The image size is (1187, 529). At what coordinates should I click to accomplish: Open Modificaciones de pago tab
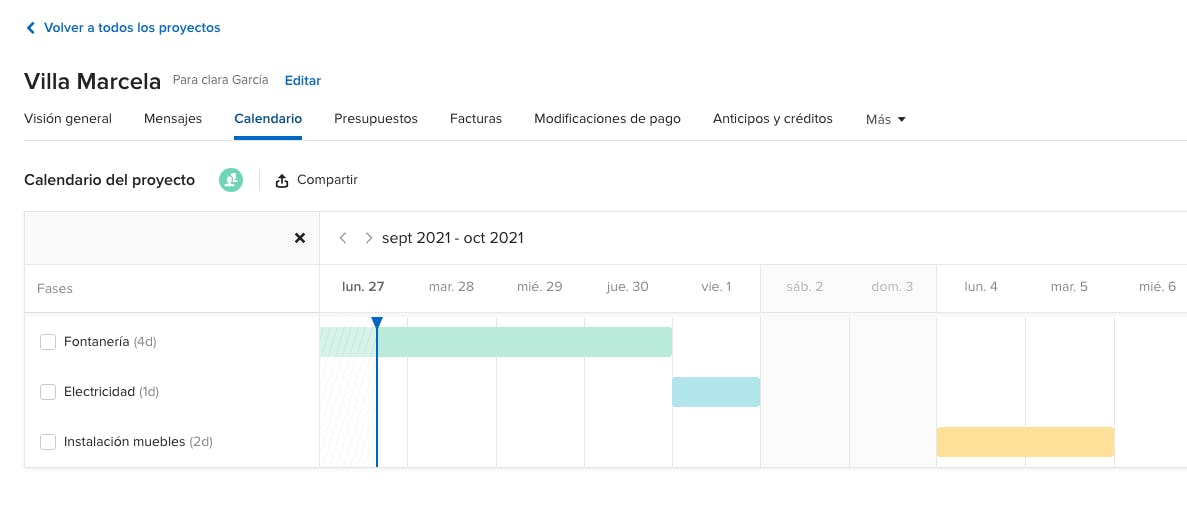click(607, 118)
